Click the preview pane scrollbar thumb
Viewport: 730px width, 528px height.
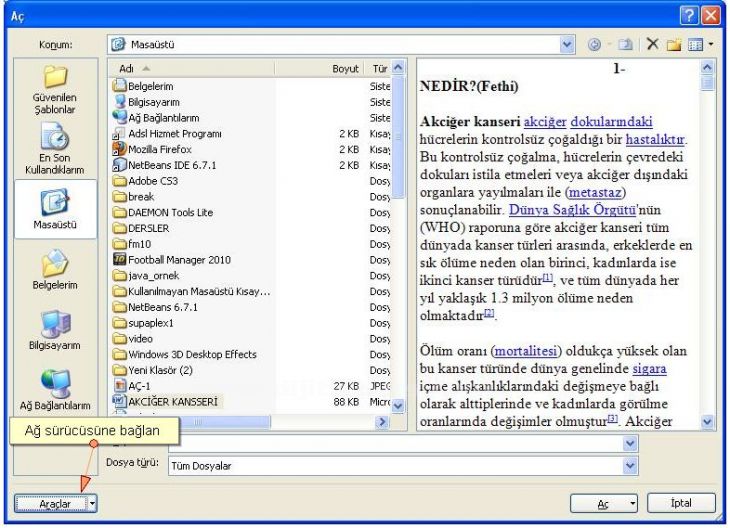(x=707, y=83)
